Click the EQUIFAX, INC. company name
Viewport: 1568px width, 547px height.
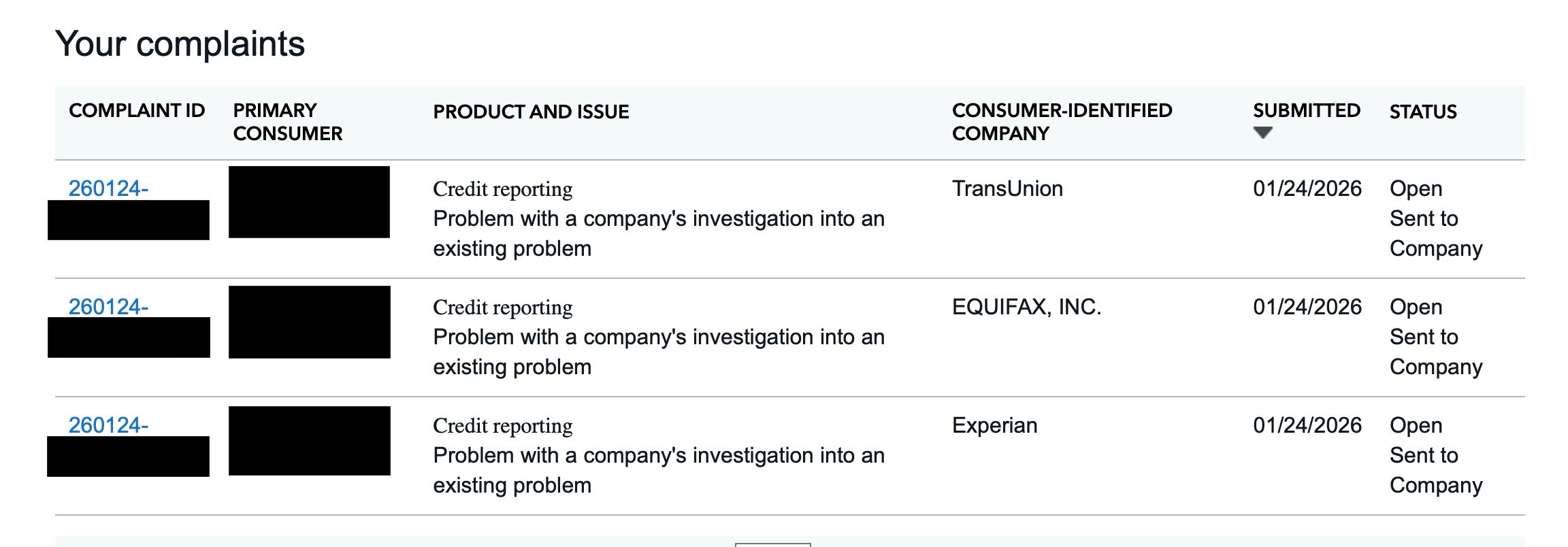[x=1026, y=307]
